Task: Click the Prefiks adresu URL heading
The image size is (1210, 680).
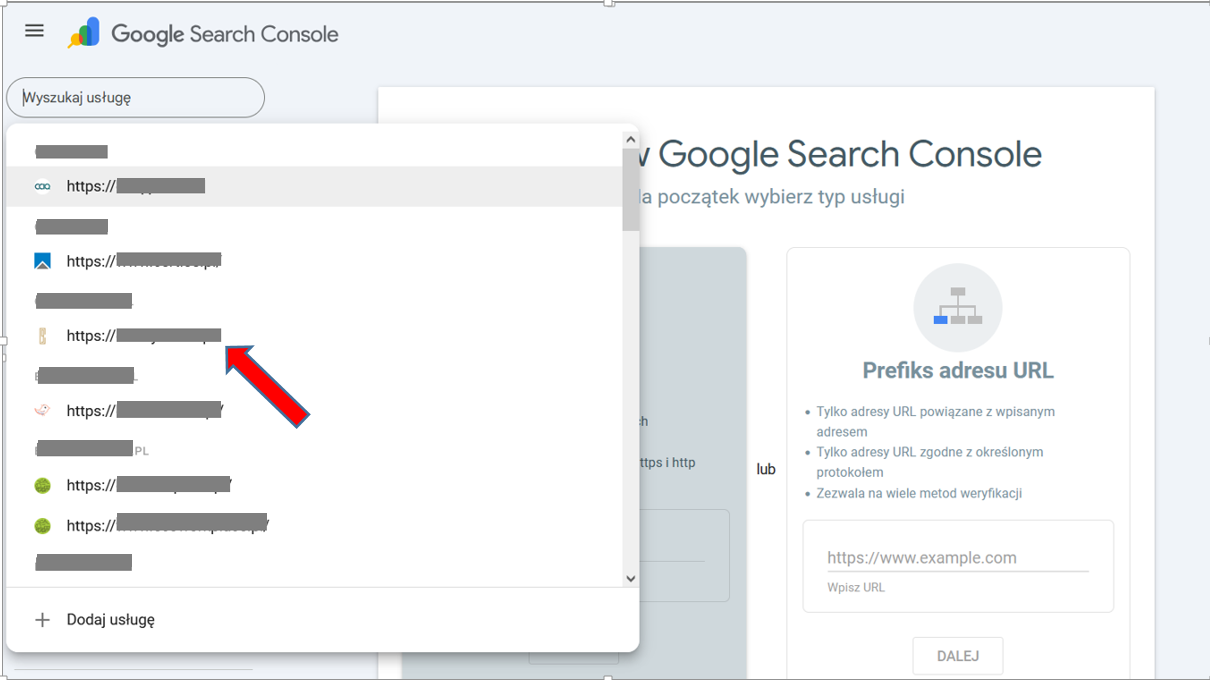Action: coord(957,371)
